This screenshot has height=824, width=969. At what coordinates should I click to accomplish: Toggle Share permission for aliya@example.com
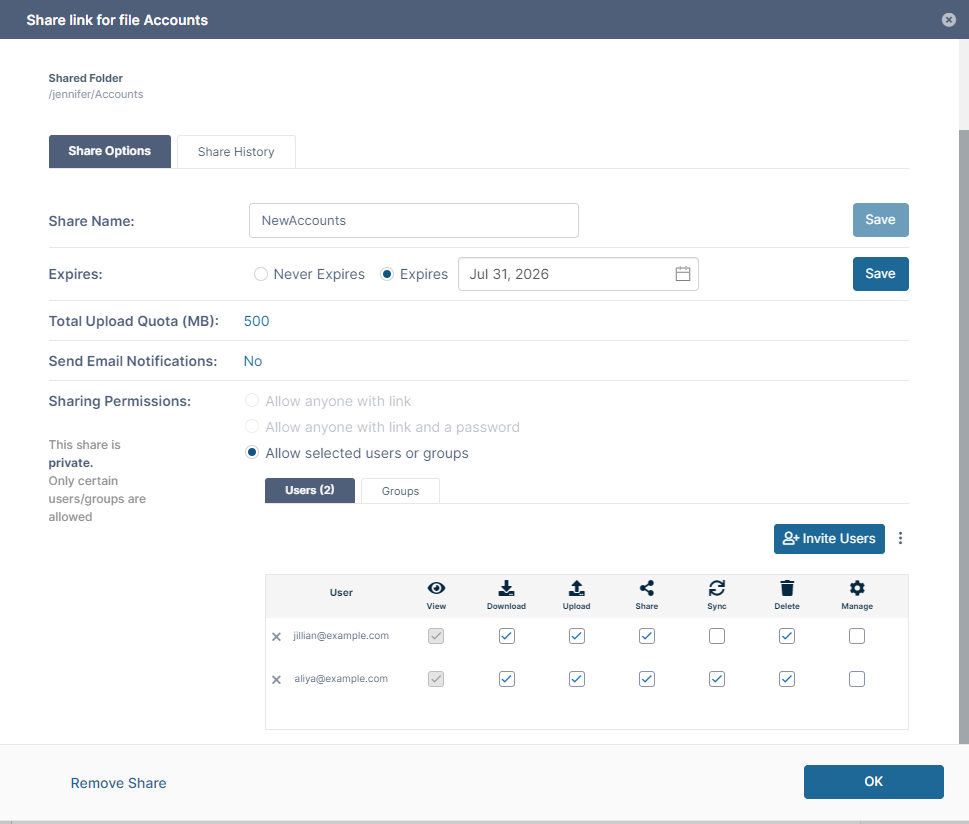tap(646, 679)
